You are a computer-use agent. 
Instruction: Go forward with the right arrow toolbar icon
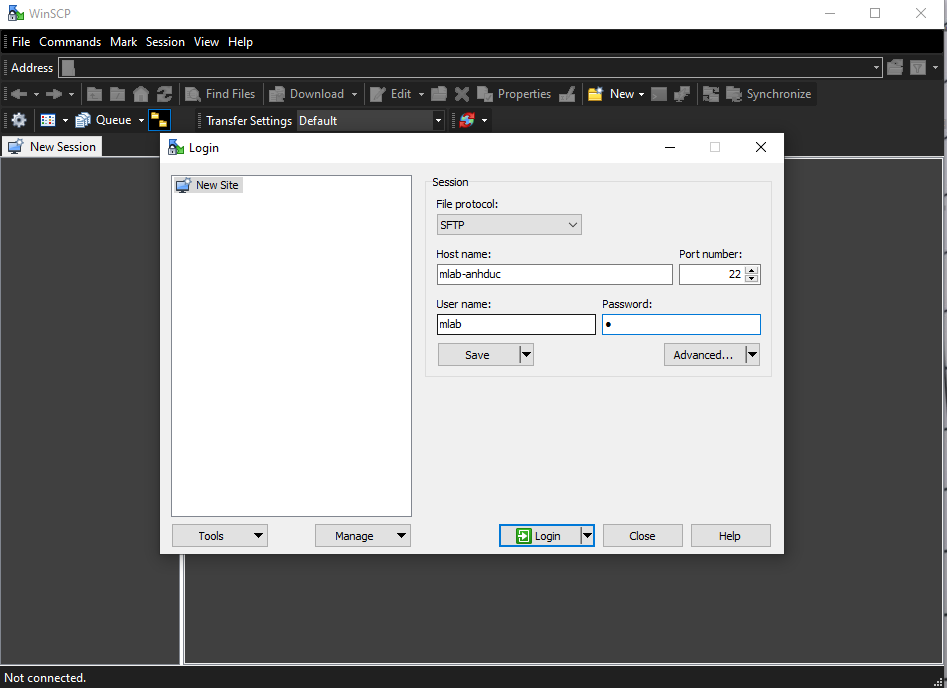54,94
